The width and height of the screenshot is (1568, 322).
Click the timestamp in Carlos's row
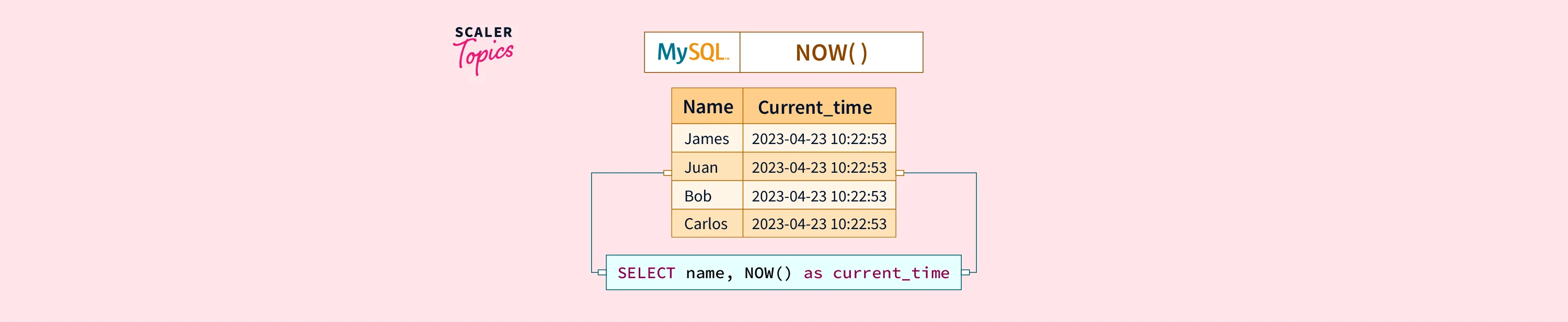point(818,224)
